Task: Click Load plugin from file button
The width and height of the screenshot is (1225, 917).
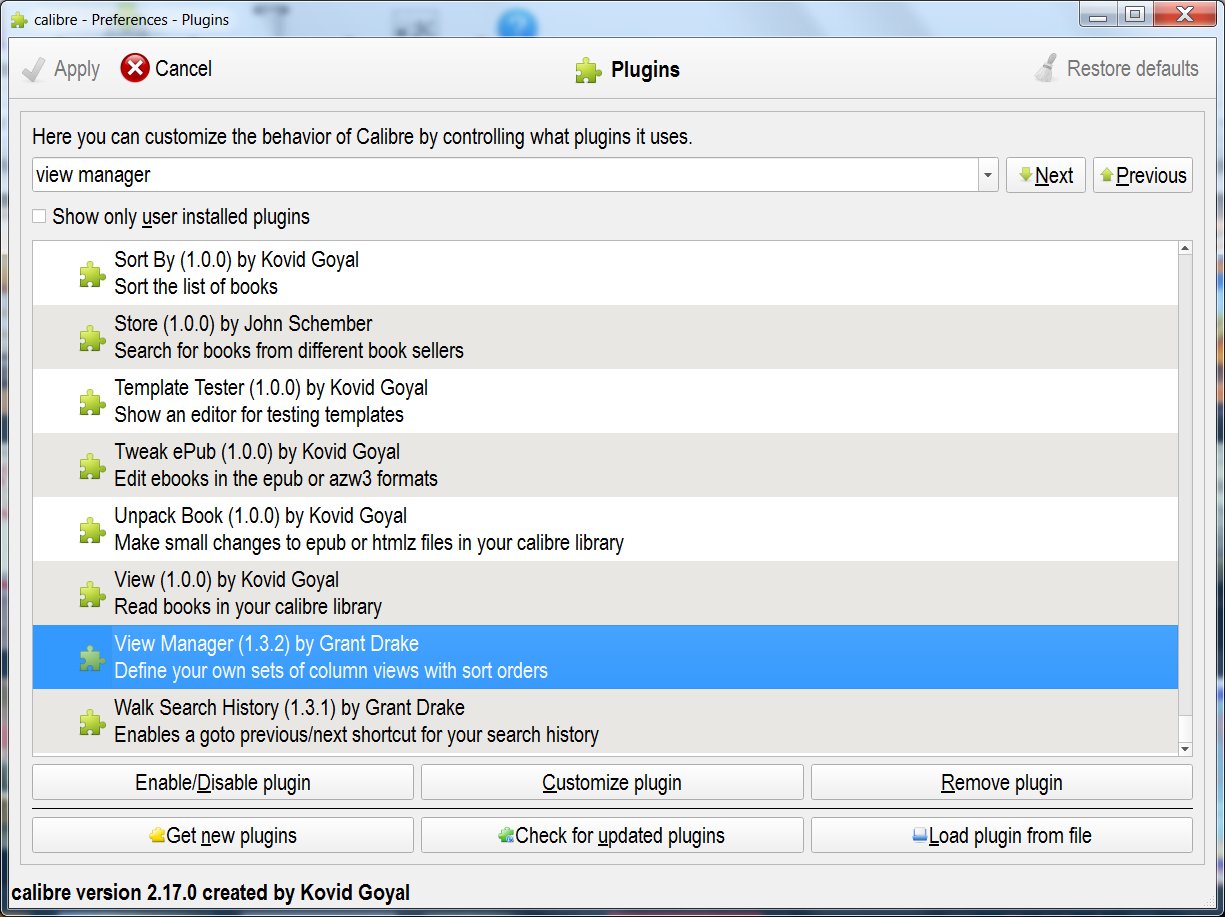Action: (x=1002, y=835)
